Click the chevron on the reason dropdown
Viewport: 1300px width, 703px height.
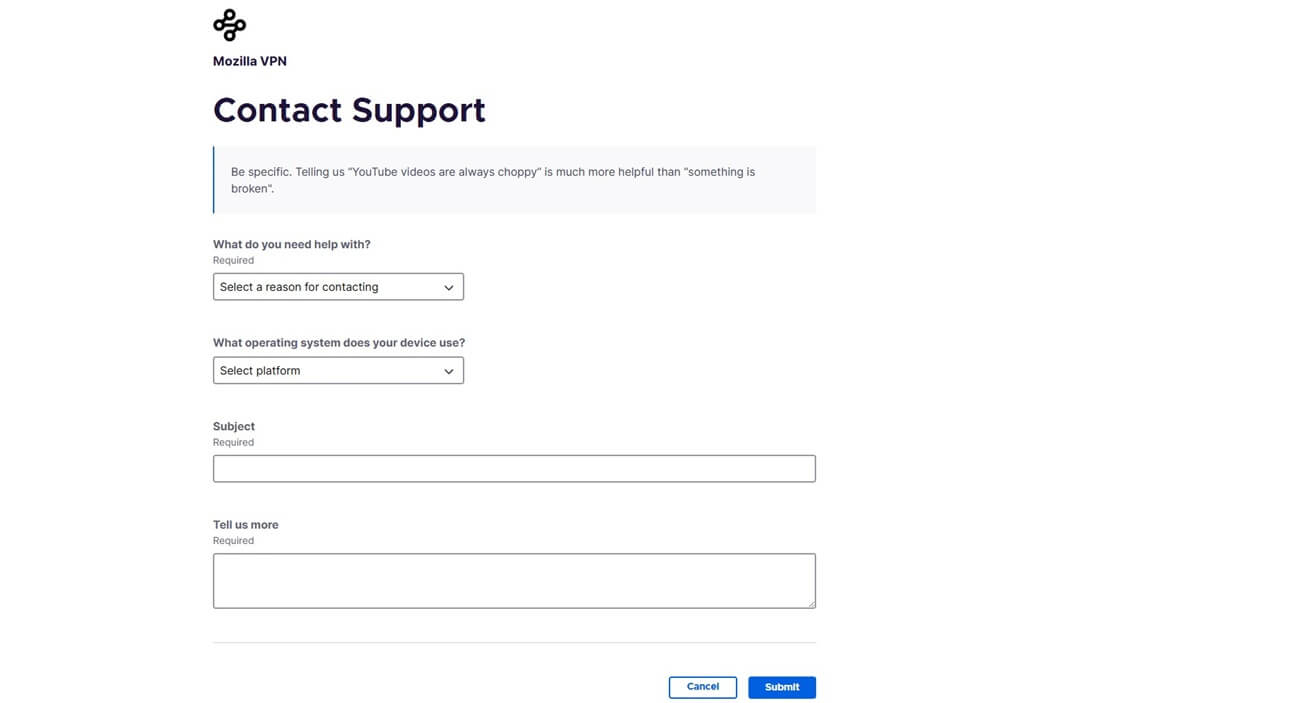pyautogui.click(x=449, y=287)
